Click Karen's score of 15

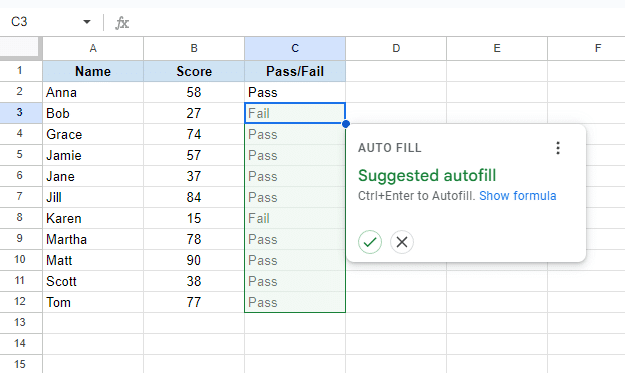194,218
